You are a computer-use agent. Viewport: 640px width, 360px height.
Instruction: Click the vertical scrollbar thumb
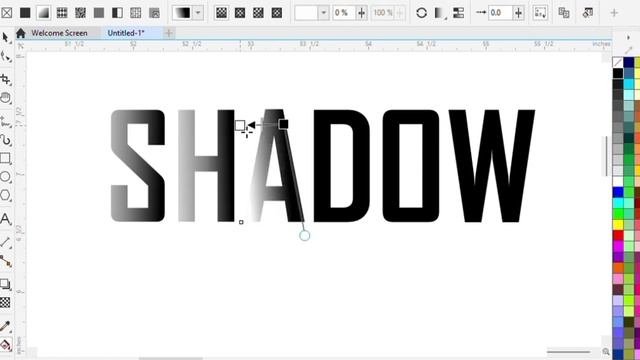pyautogui.click(x=606, y=156)
